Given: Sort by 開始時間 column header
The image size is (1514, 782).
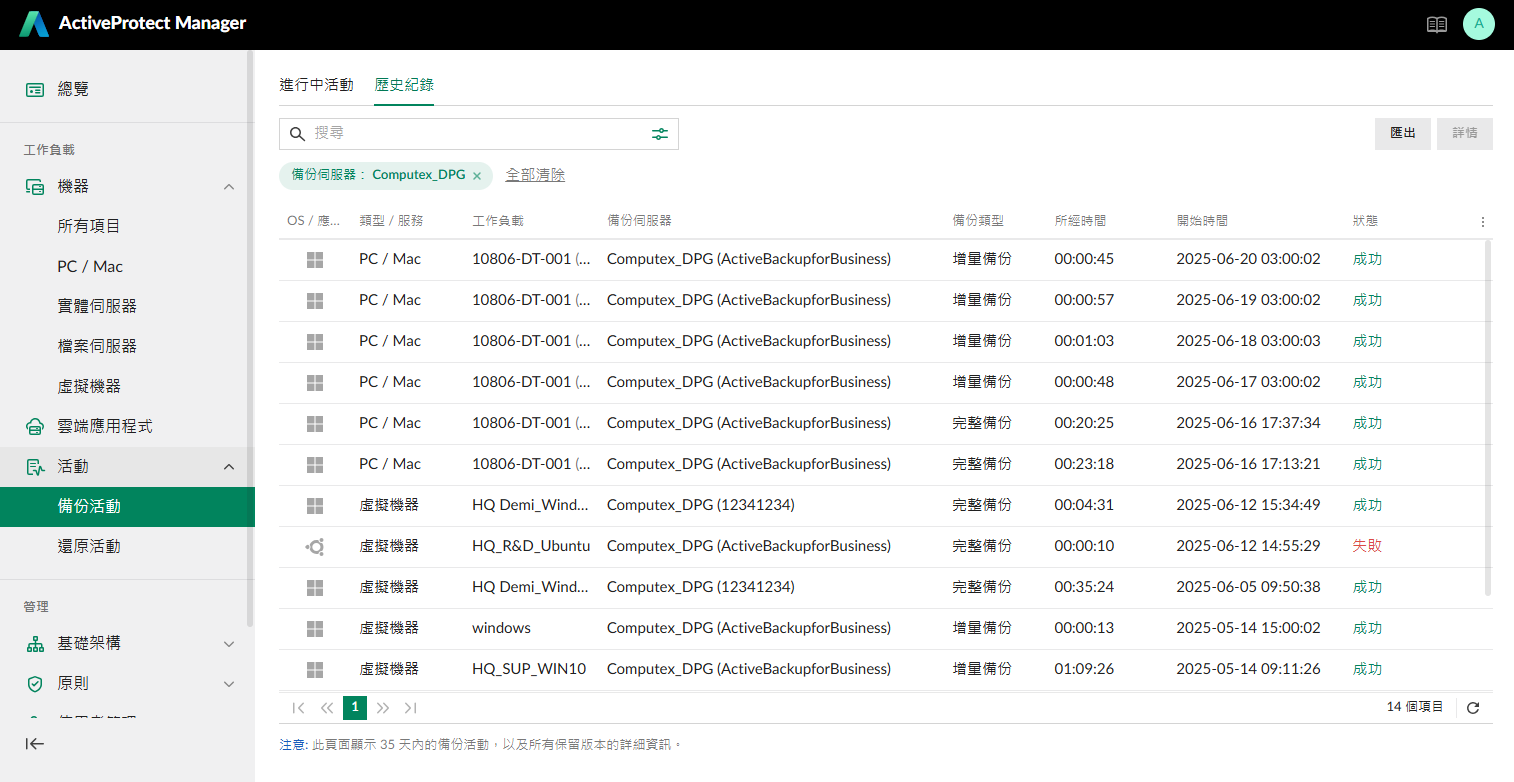Looking at the screenshot, I should 1202,221.
